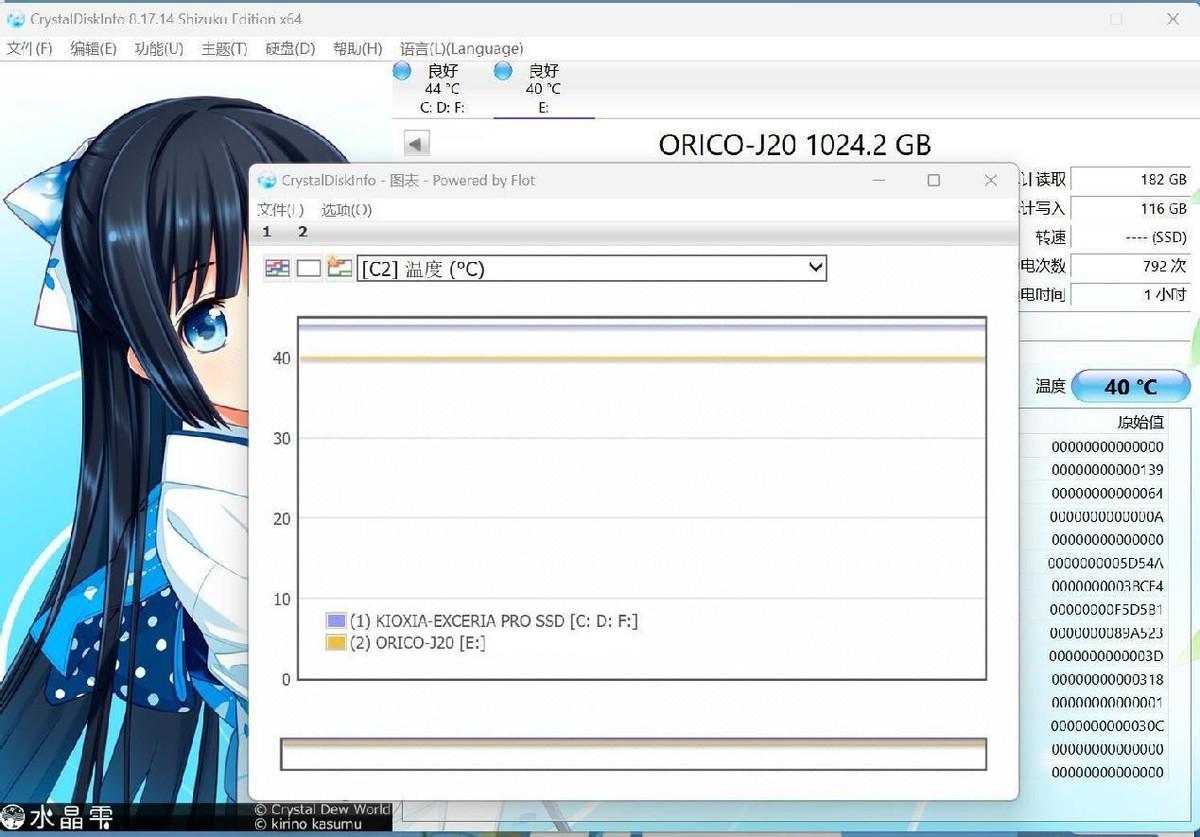Screen dimensions: 1200x837
Task: Minimize the graph window
Action: pos(879,180)
